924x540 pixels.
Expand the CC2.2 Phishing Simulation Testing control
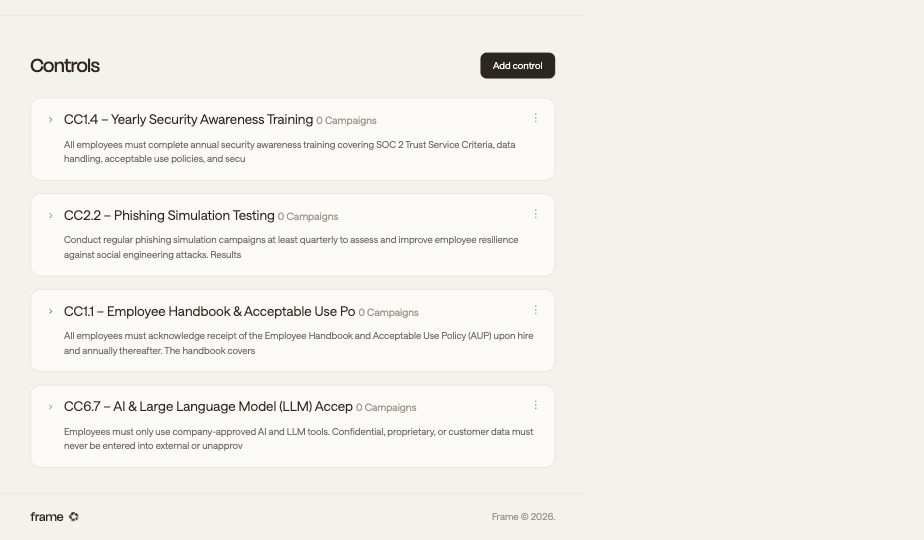[51, 216]
